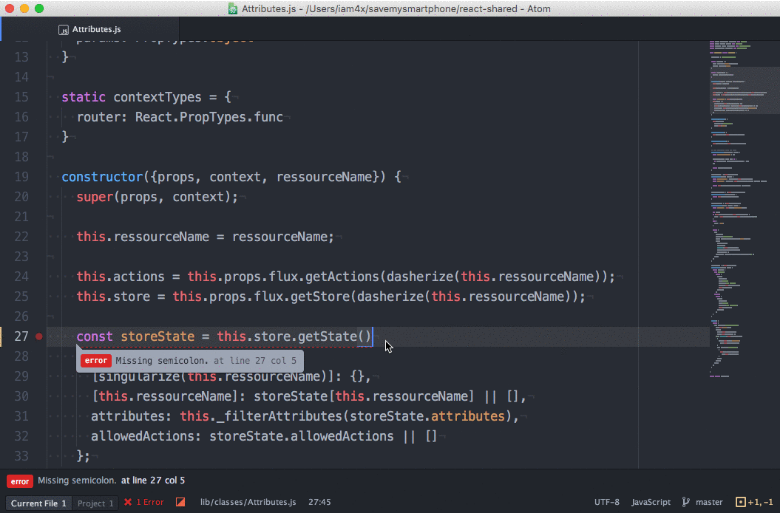Click the const keyword on line 27
Image resolution: width=782 pixels, height=514 pixels.
[94, 337]
